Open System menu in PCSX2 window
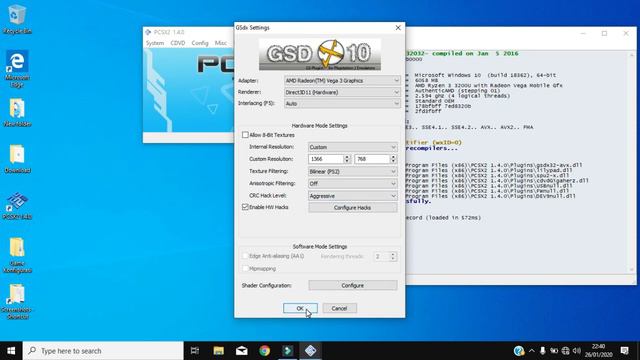The height and width of the screenshot is (360, 640). [155, 43]
